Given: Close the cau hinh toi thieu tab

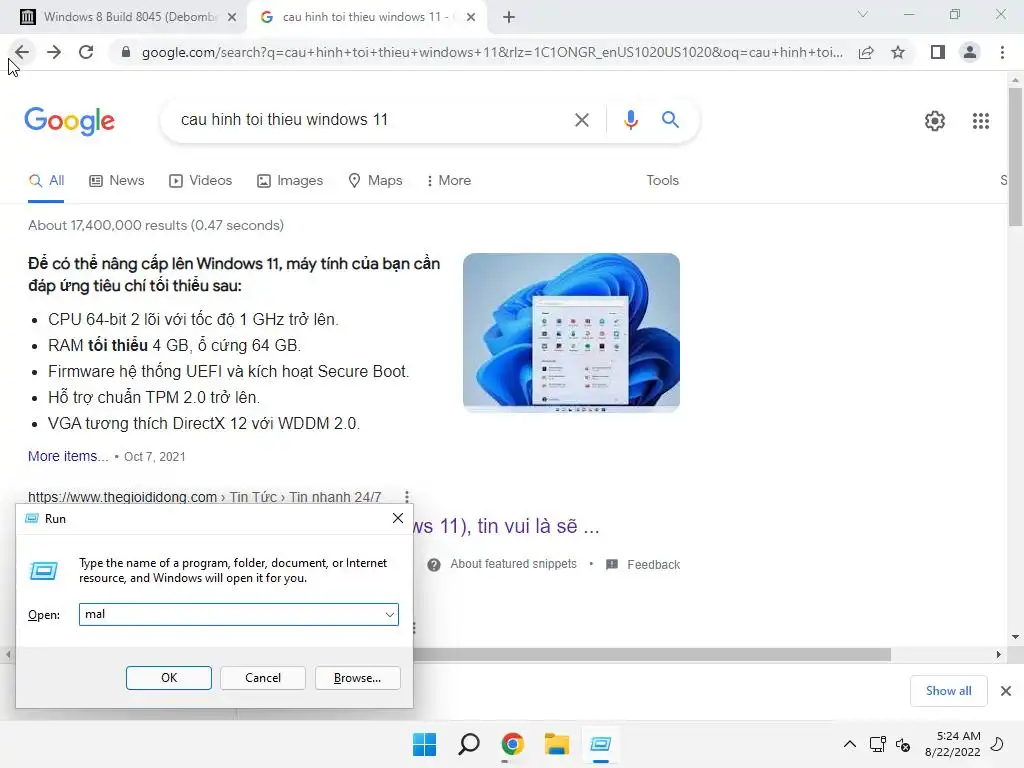Looking at the screenshot, I should [x=471, y=18].
